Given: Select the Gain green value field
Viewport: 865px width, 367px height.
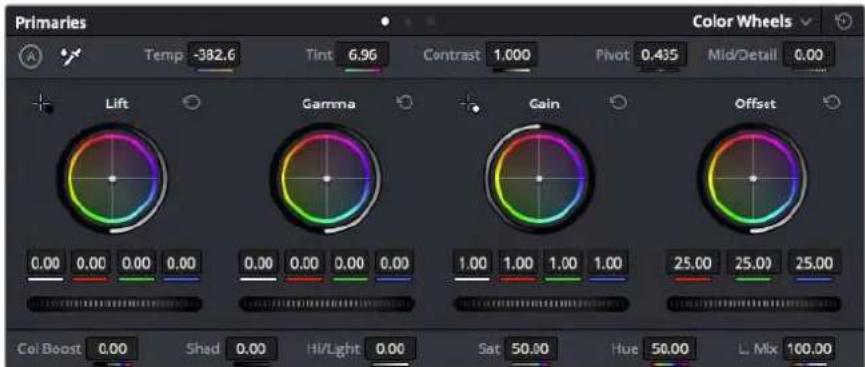Looking at the screenshot, I should pos(563,263).
